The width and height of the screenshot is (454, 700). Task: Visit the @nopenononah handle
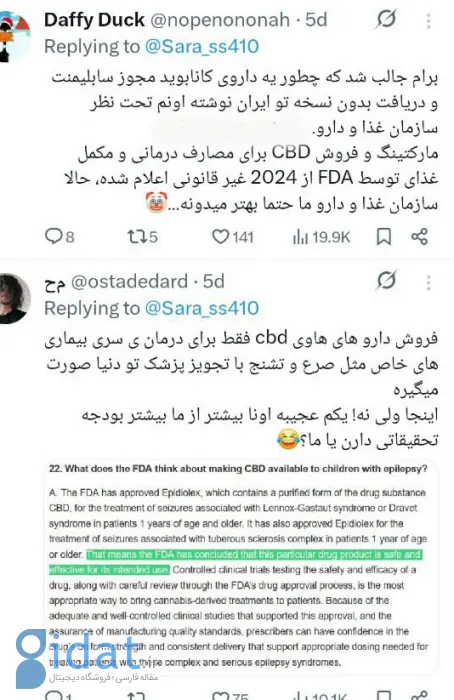220,20
